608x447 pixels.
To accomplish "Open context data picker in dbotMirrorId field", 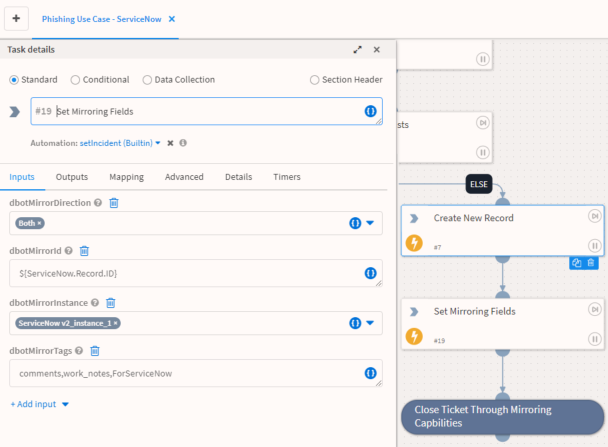I will point(369,273).
